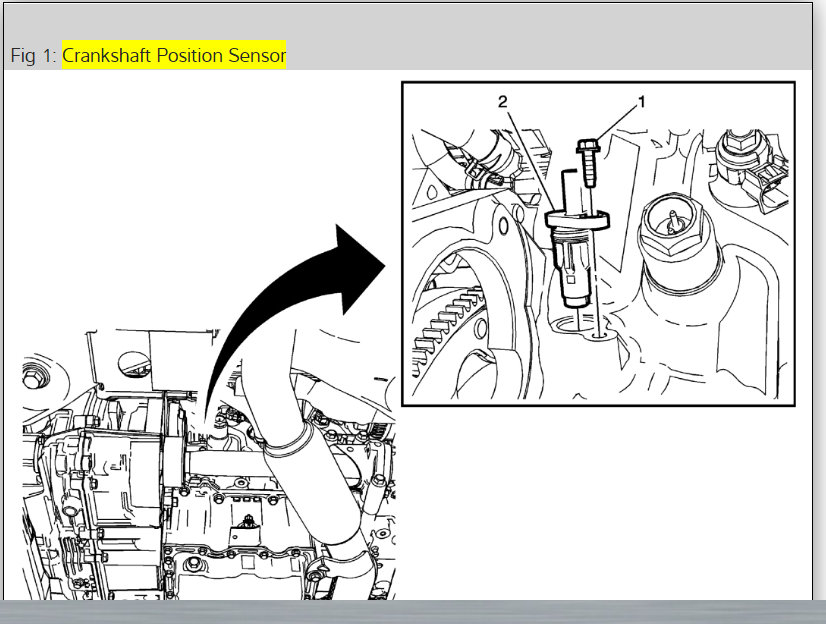Click the 'Fig 1:' caption label

coord(33,55)
